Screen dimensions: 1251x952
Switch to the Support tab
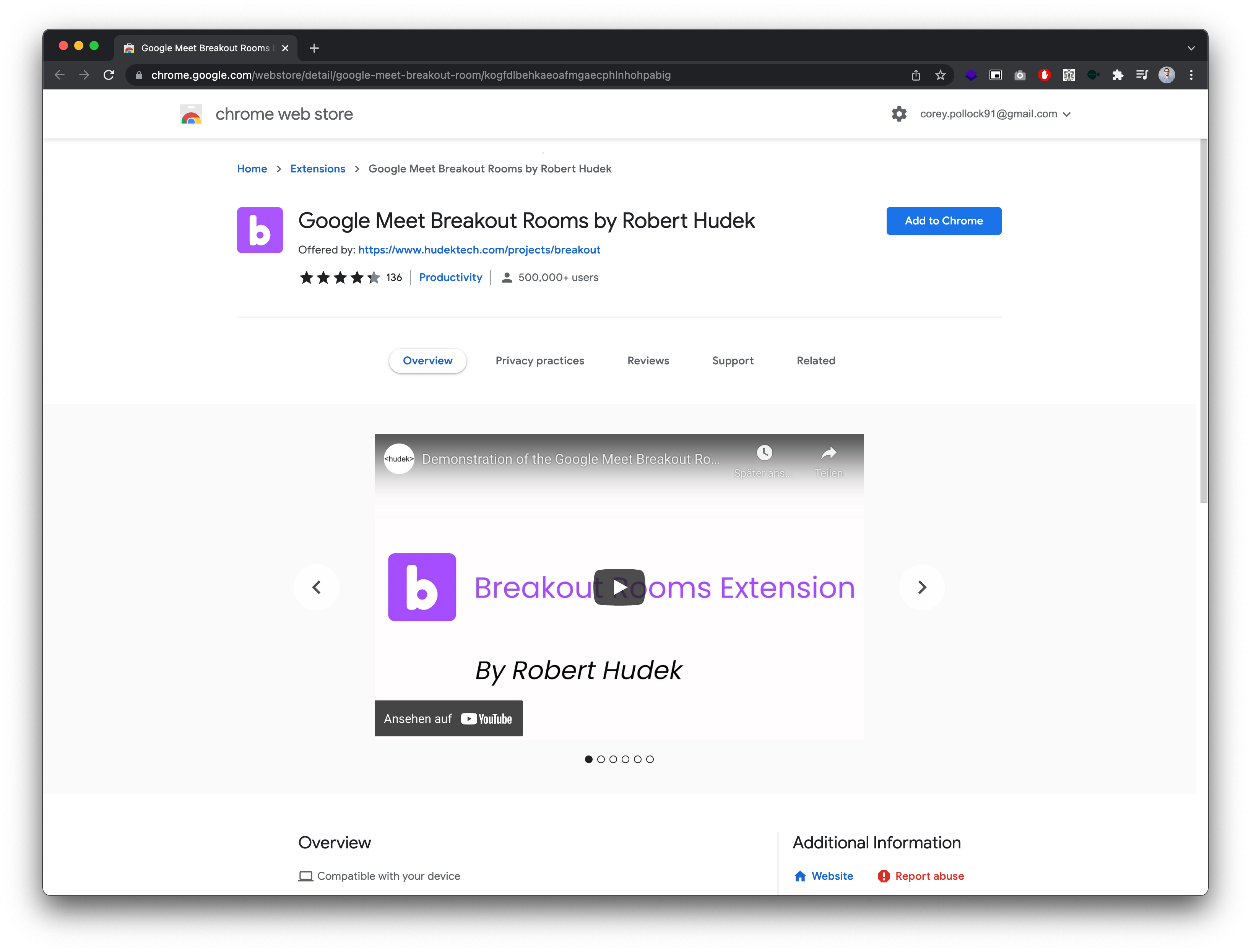point(733,361)
